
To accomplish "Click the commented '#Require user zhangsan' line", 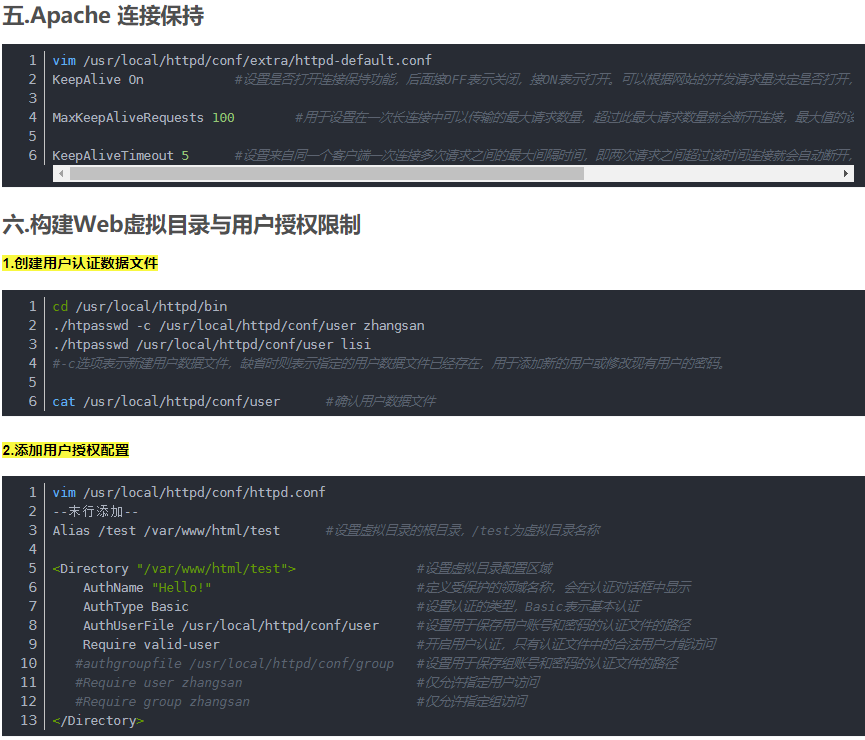I will 158,682.
